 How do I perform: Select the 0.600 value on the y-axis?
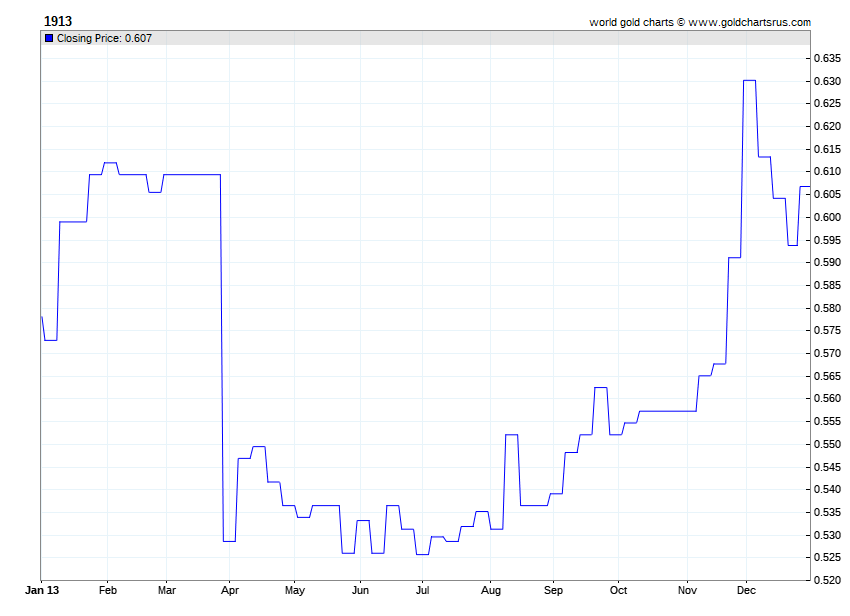(x=826, y=217)
